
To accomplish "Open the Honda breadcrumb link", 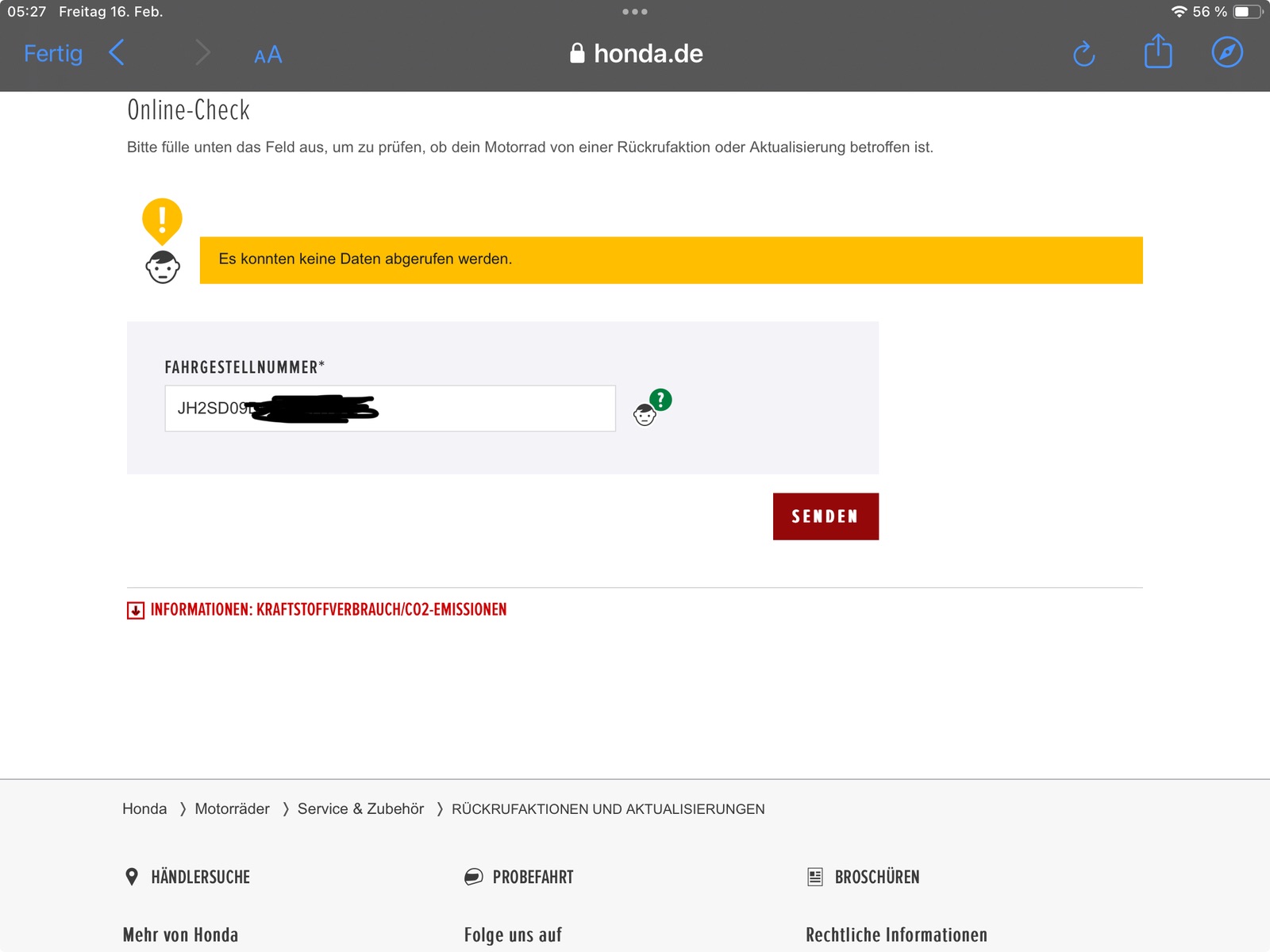I will click(144, 808).
